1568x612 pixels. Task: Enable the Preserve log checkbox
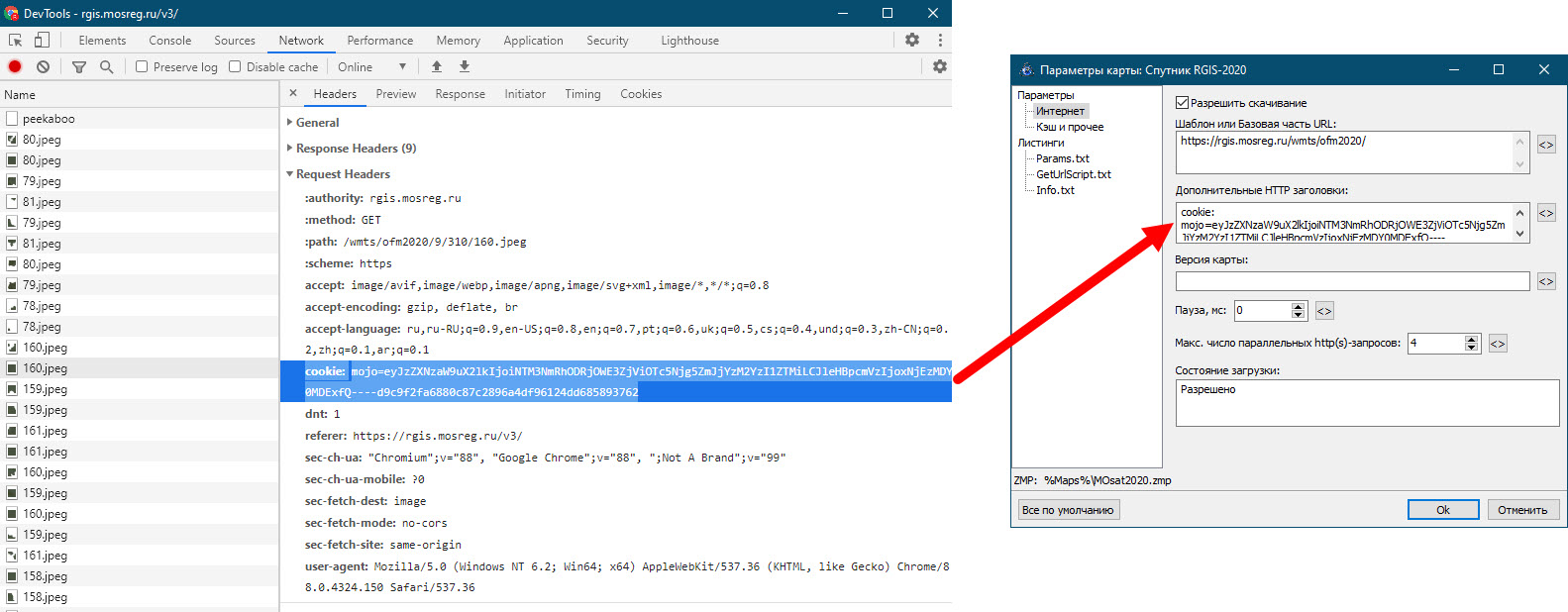click(142, 67)
